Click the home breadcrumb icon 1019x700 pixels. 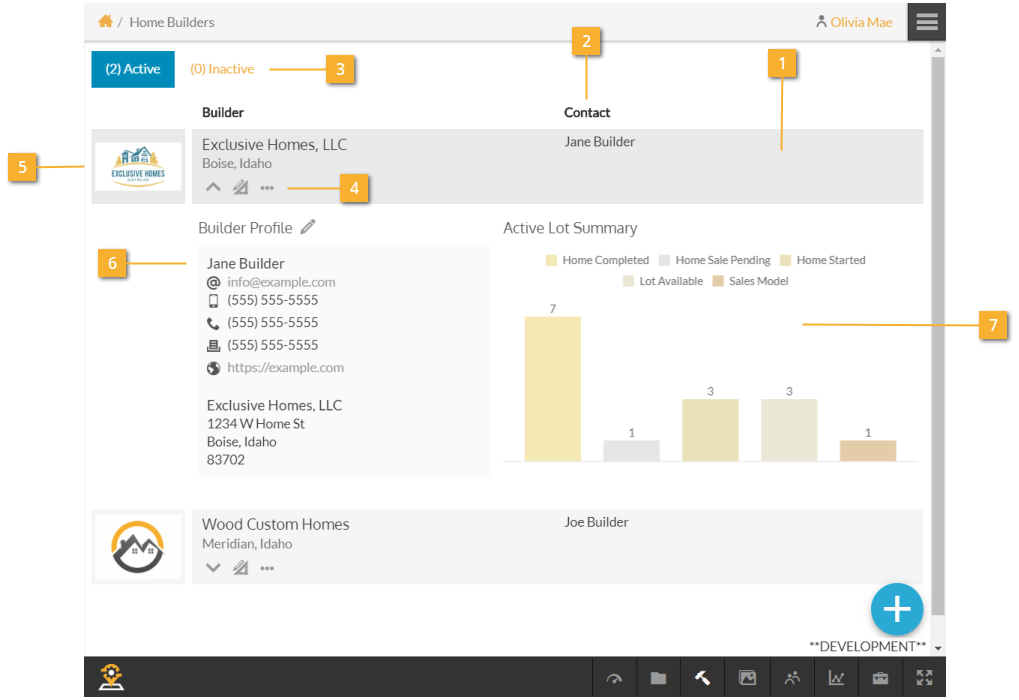(x=105, y=21)
